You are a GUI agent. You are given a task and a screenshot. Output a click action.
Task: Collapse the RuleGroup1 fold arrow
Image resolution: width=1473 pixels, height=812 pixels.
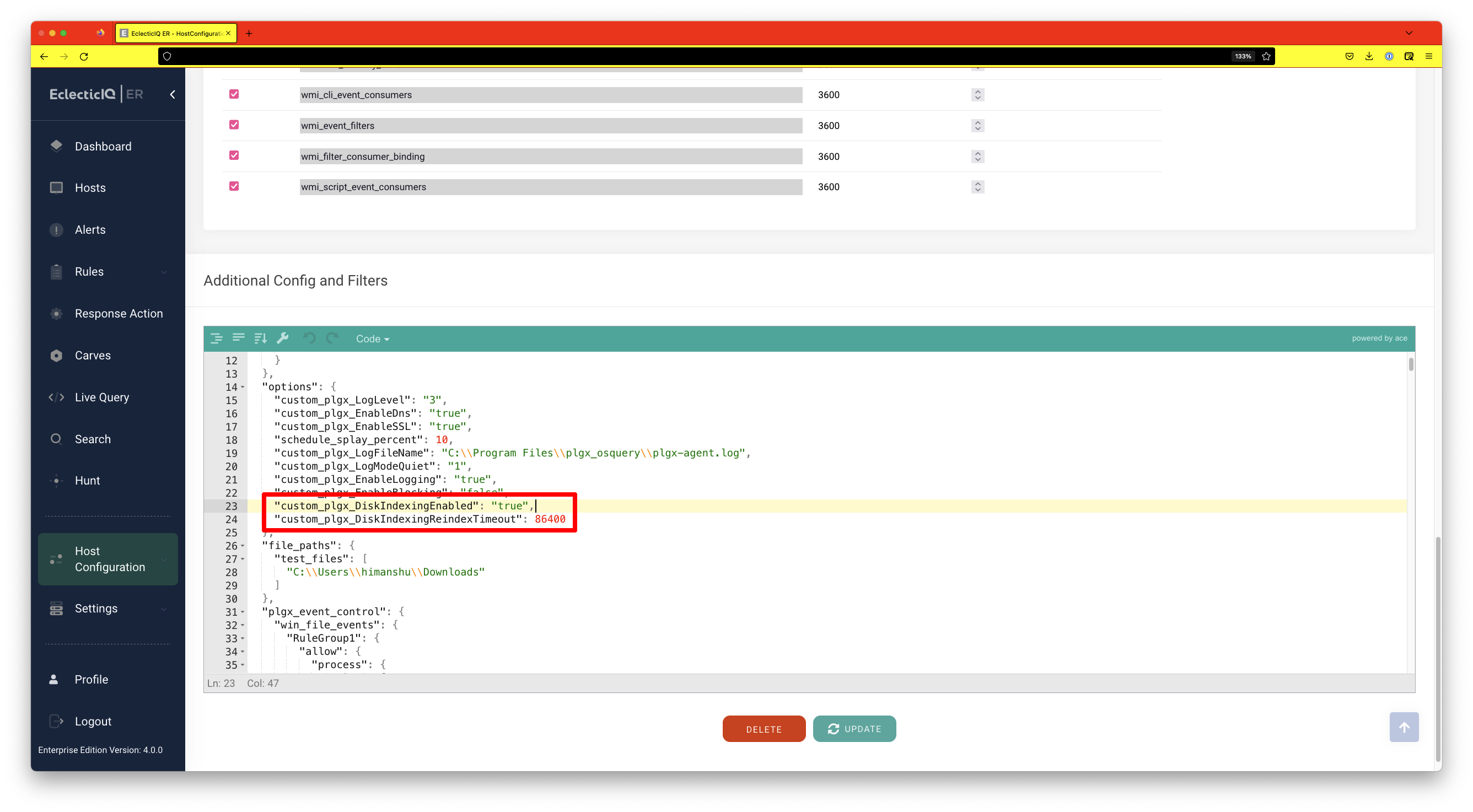(243, 639)
